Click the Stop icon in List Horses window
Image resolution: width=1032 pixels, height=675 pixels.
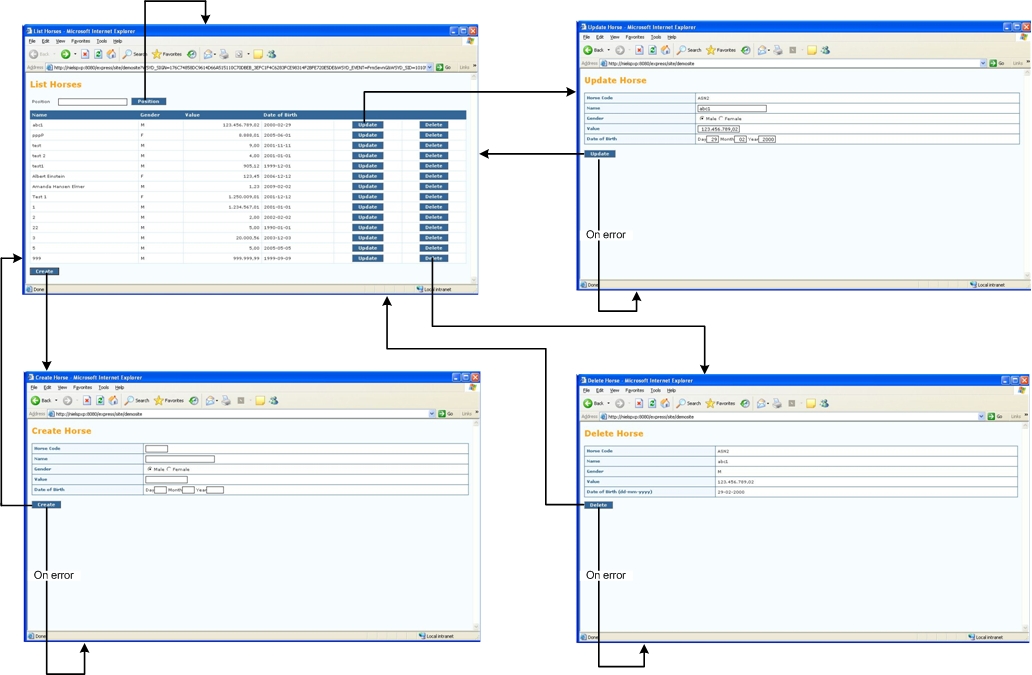click(x=86, y=54)
